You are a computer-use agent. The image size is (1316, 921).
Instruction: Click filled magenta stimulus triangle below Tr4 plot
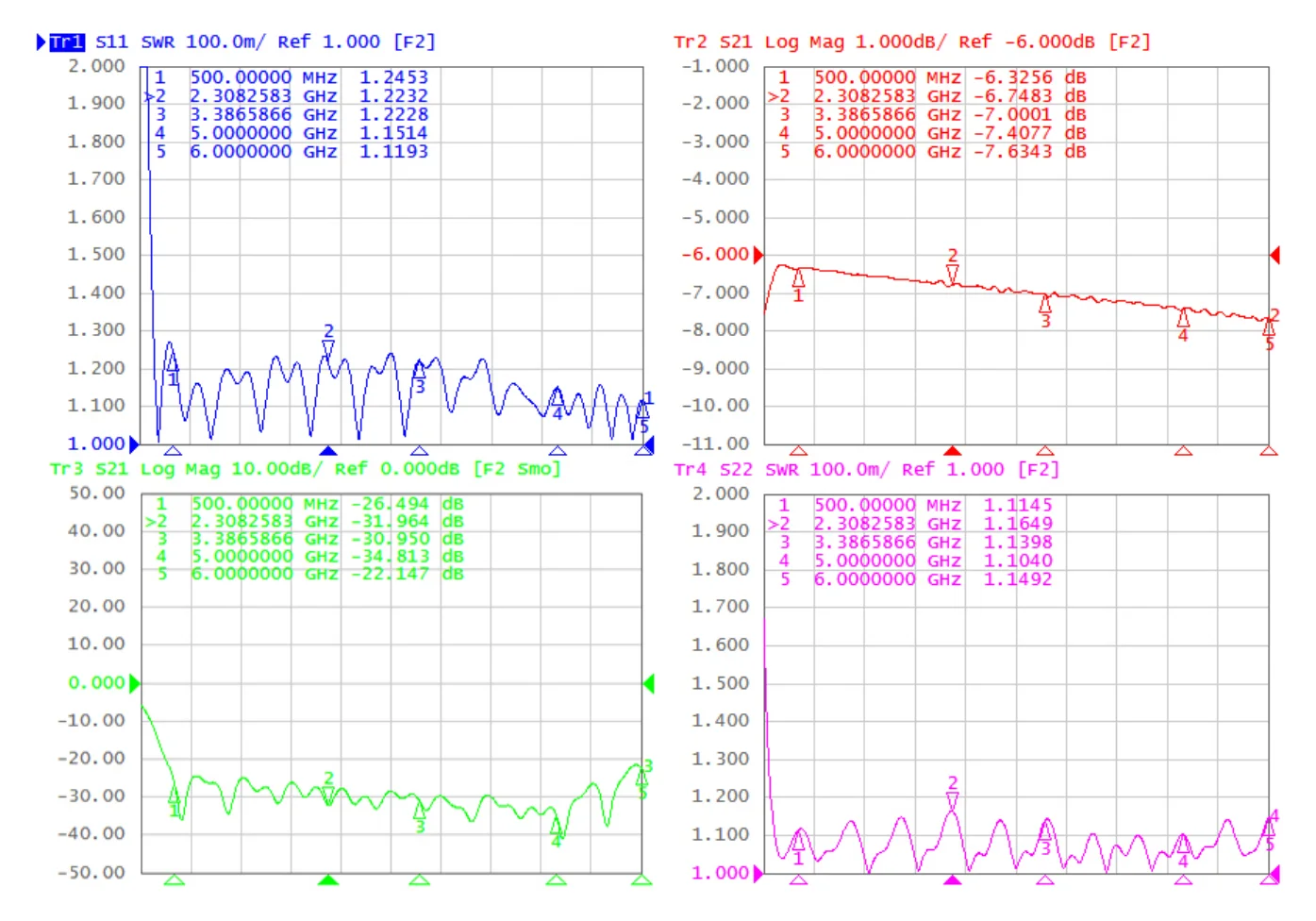[x=953, y=879]
